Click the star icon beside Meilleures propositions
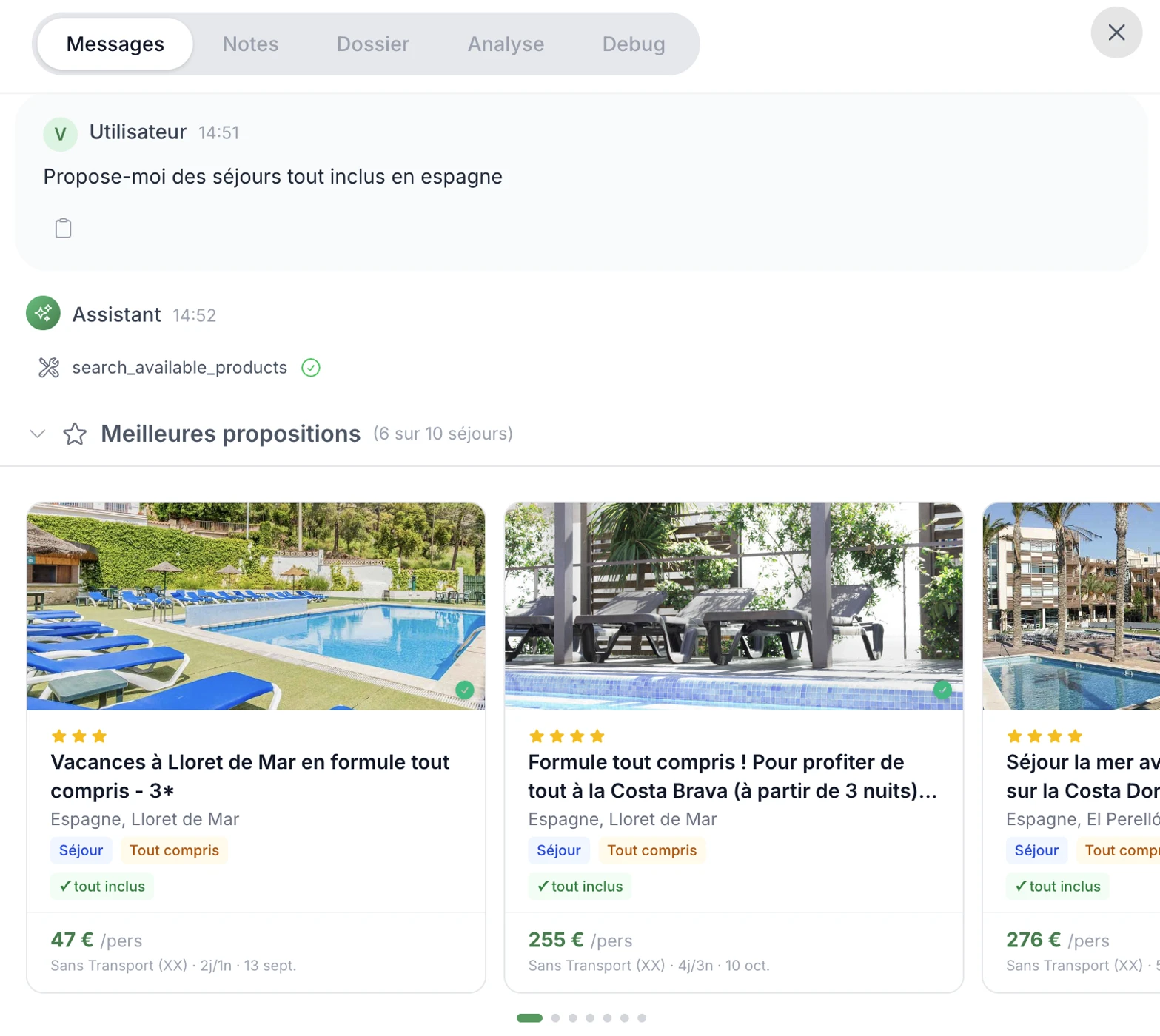Viewport: 1160px width, 1036px height. click(x=75, y=434)
